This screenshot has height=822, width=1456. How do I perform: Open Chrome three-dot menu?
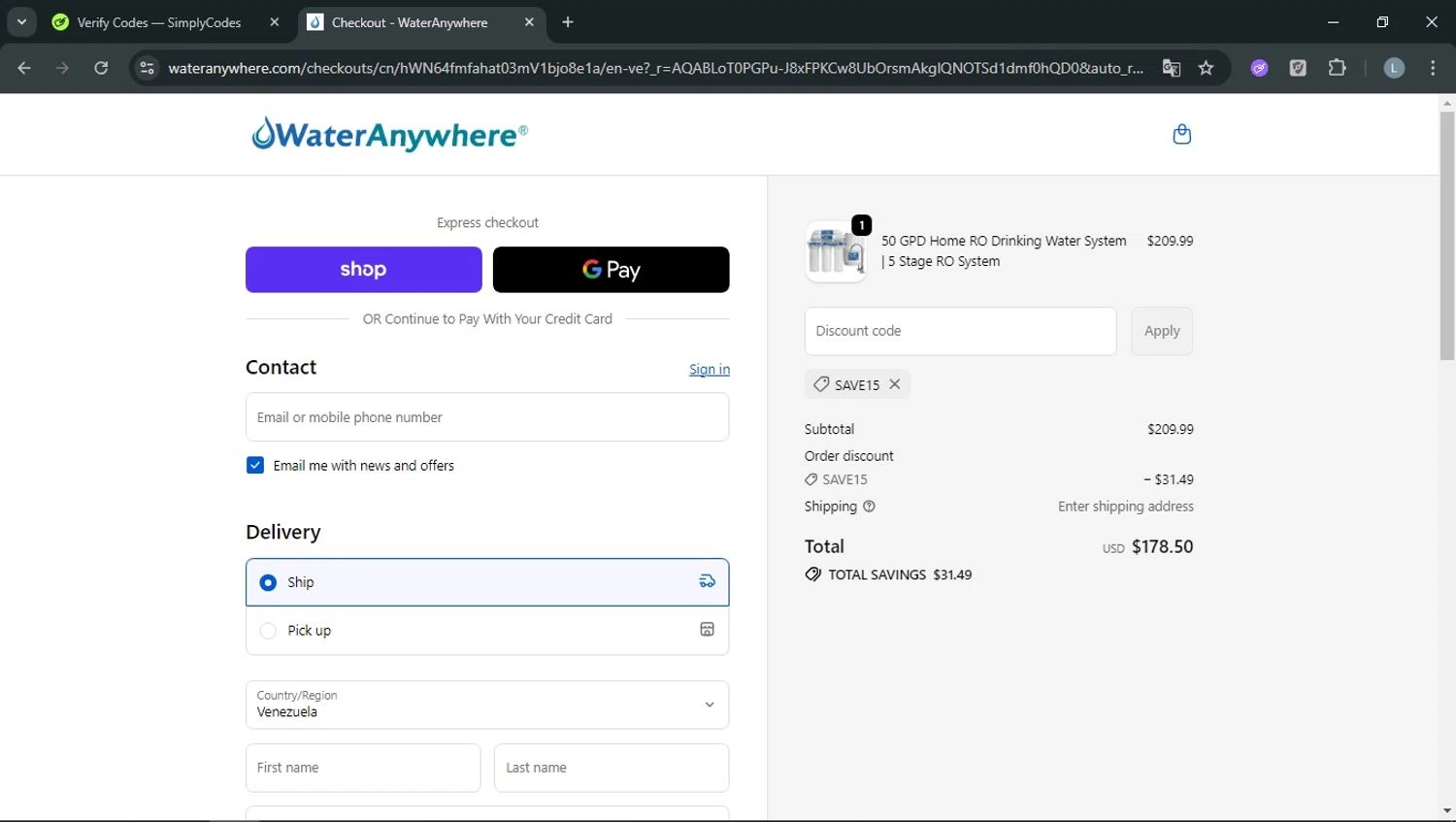pos(1433,68)
